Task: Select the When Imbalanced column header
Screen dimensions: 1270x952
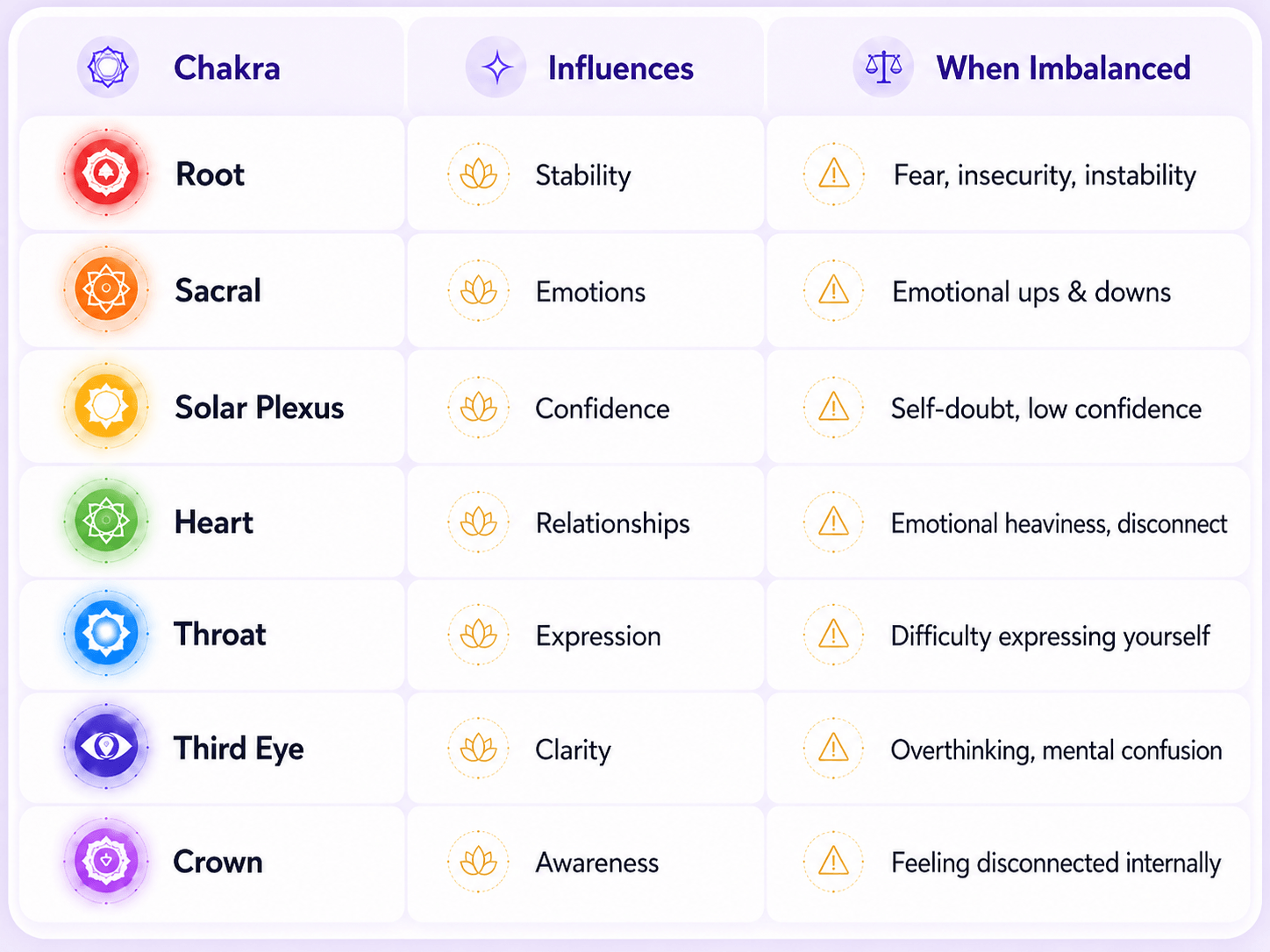Action: [x=1063, y=68]
